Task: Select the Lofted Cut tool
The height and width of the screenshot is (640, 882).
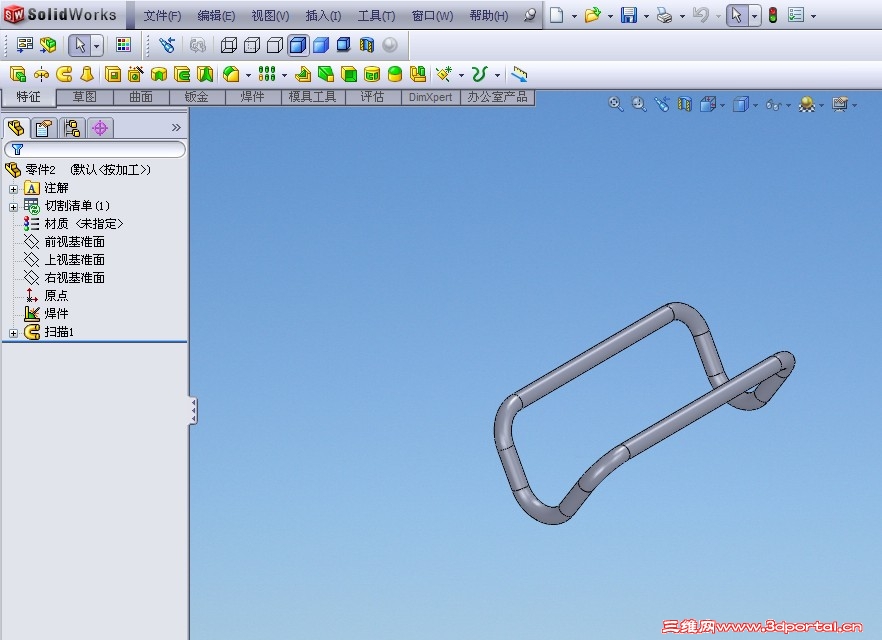Action: coord(205,74)
